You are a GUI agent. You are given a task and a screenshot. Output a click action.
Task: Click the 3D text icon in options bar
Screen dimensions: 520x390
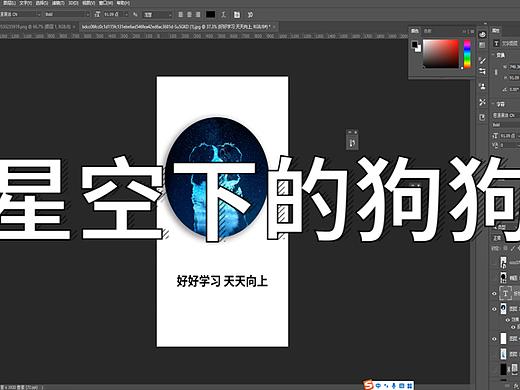pyautogui.click(x=250, y=14)
